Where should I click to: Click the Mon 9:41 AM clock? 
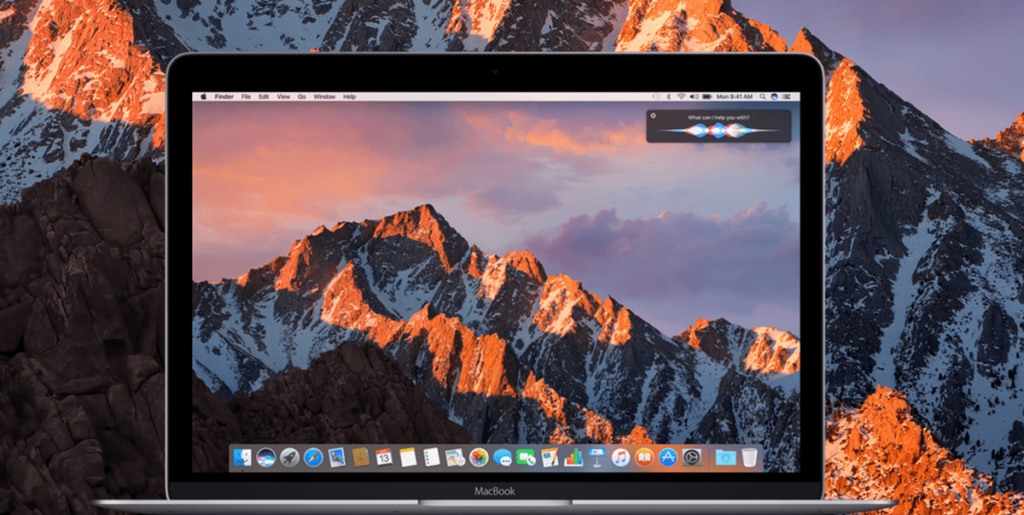(734, 97)
